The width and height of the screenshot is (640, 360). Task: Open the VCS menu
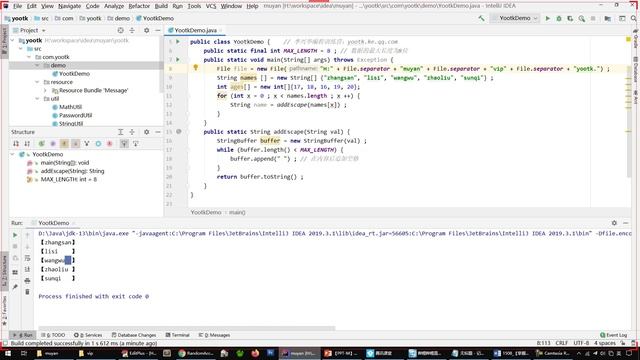click(211, 6)
